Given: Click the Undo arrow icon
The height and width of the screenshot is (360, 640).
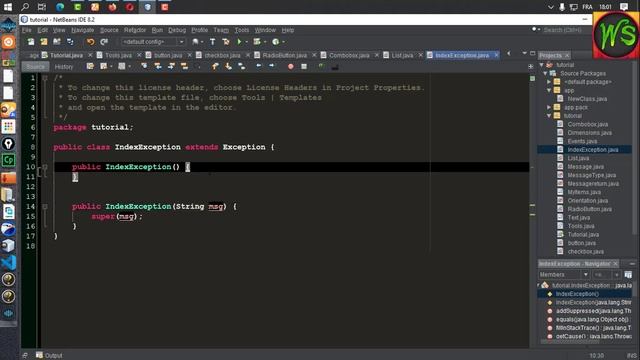Looking at the screenshot, I should 90,42.
